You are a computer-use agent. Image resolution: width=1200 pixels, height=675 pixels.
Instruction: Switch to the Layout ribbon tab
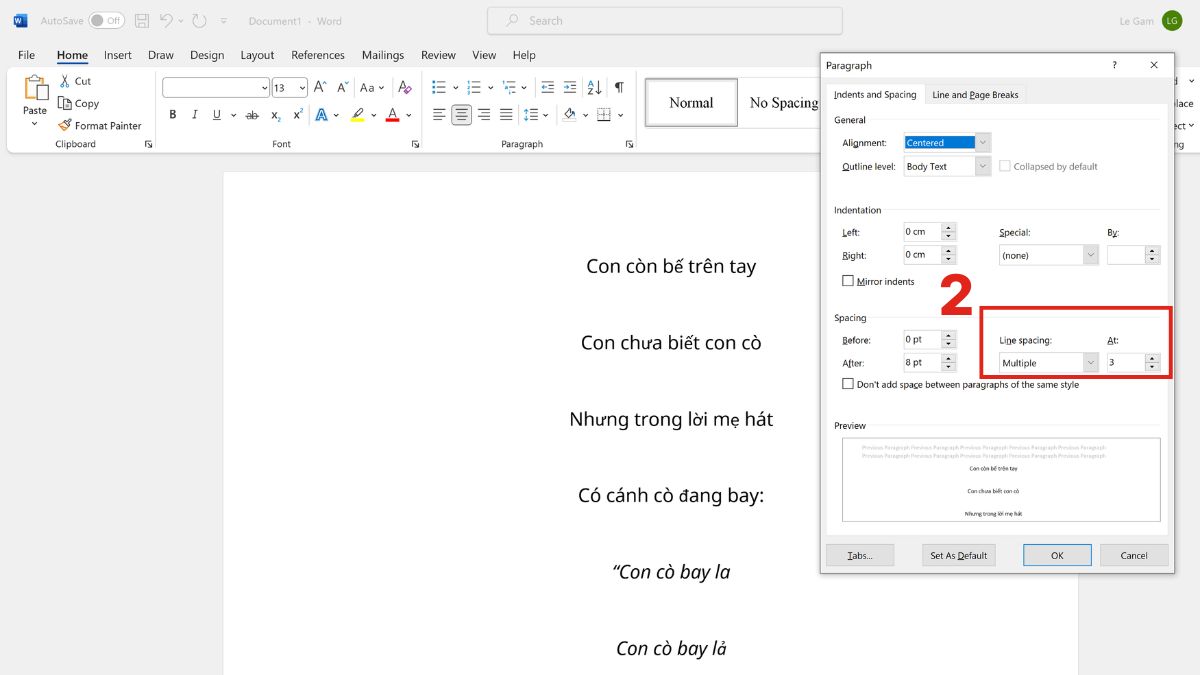click(x=257, y=55)
